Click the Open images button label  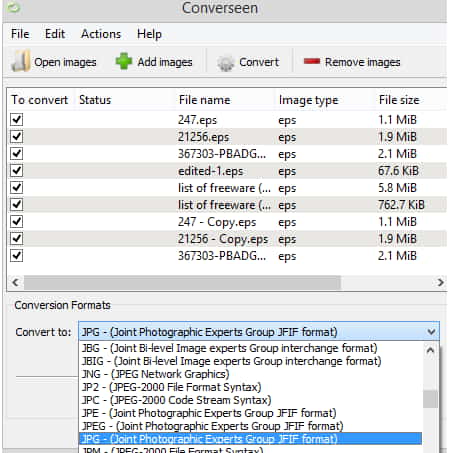65,62
